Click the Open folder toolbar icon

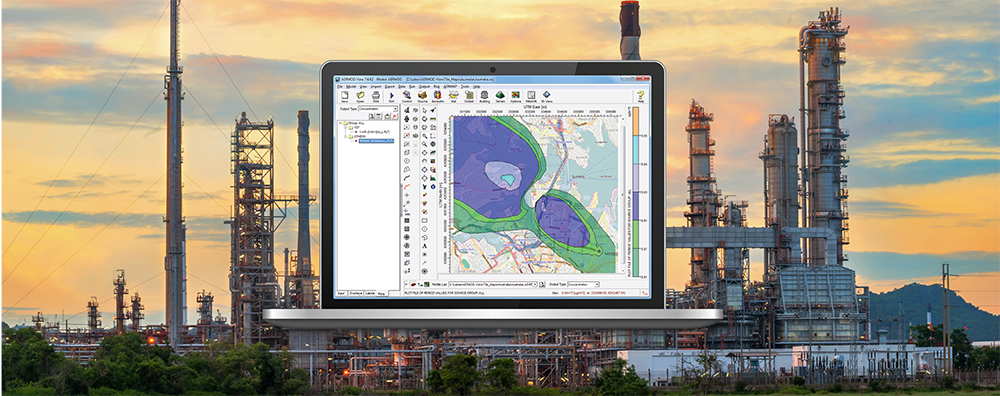click(x=360, y=95)
